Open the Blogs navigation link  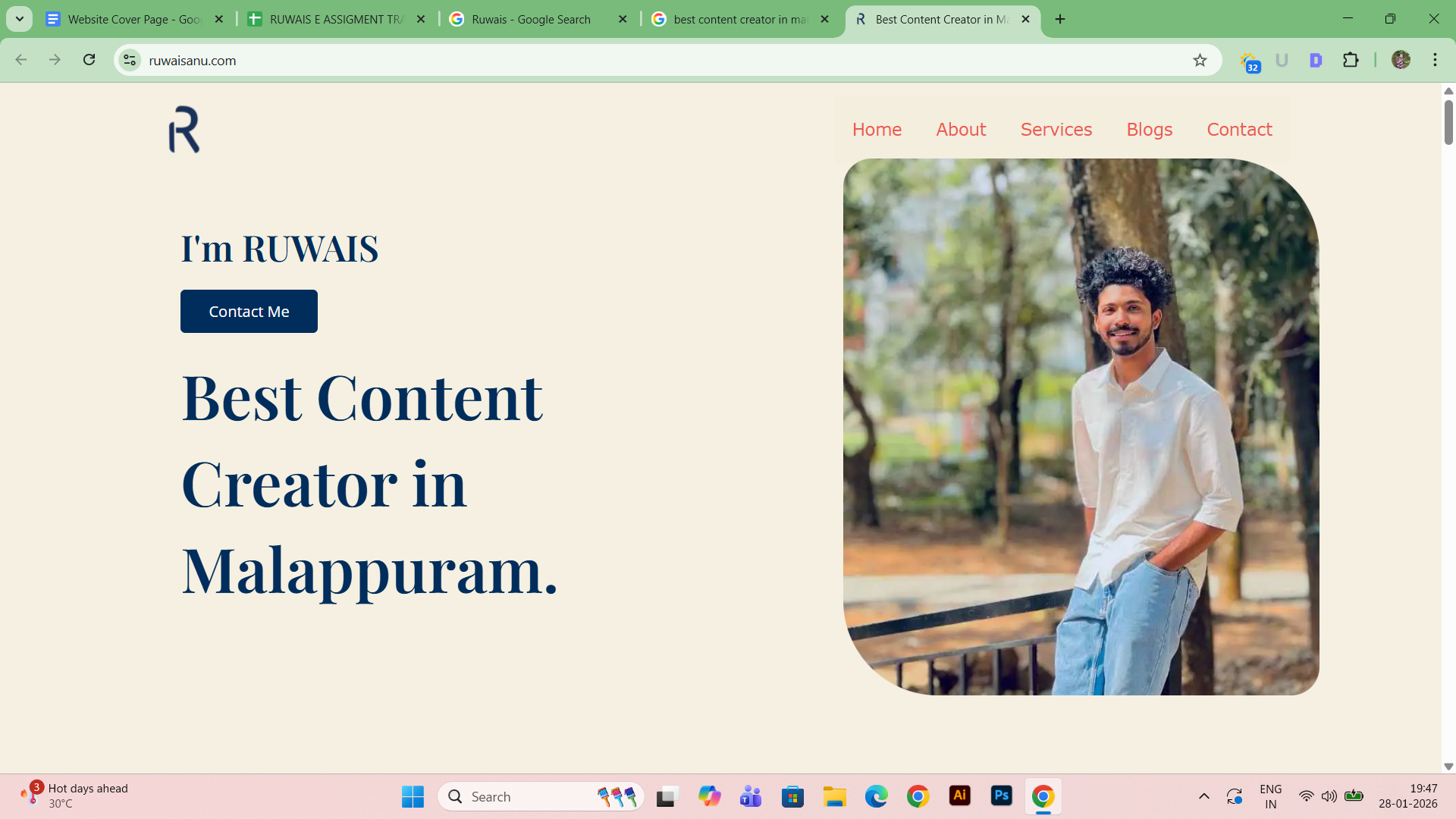coord(1149,130)
